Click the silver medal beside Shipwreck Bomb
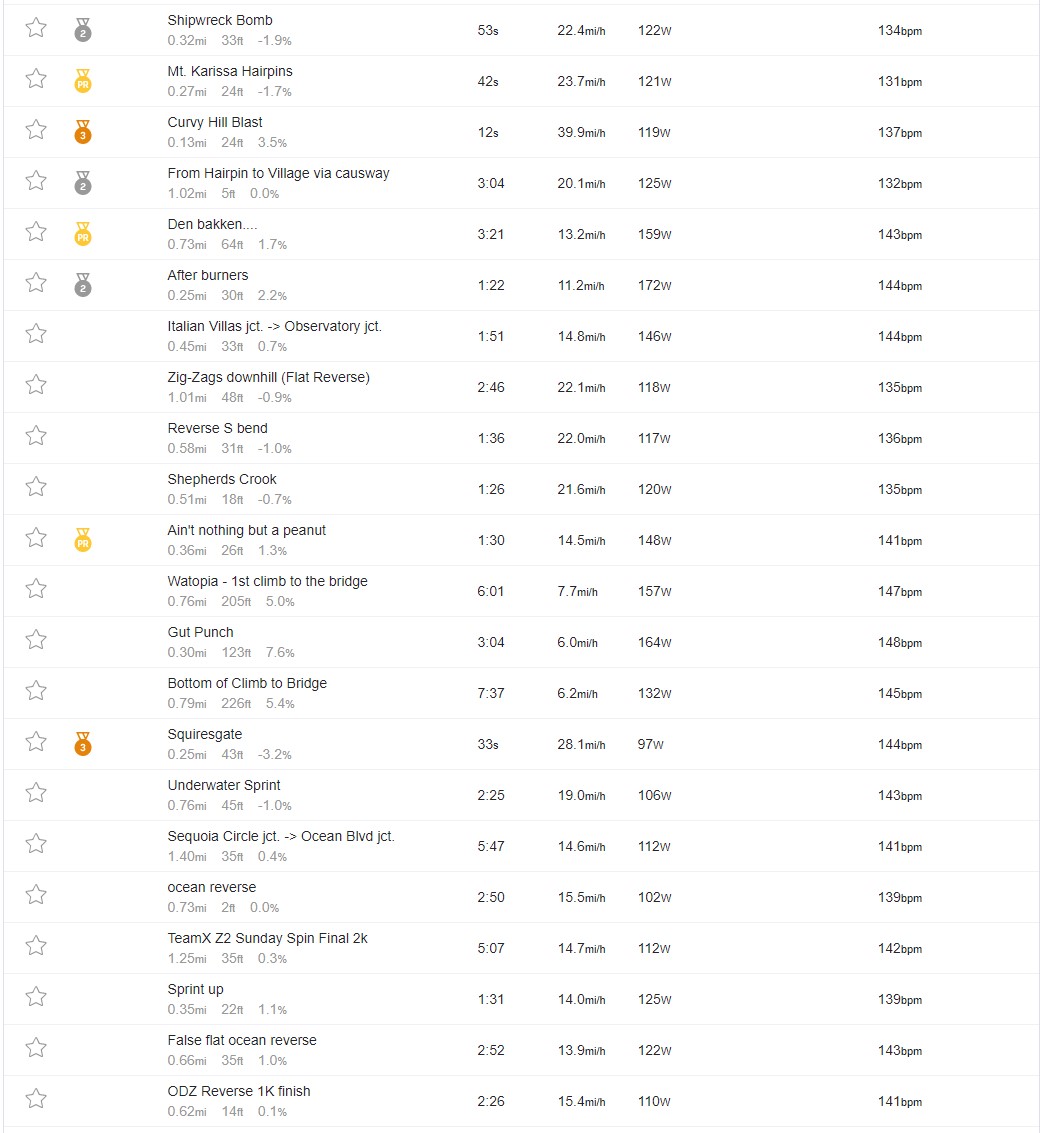This screenshot has width=1045, height=1133. click(83, 30)
